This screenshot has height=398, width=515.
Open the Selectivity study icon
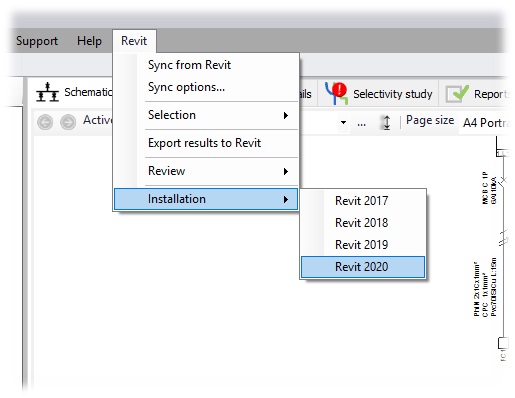(336, 93)
